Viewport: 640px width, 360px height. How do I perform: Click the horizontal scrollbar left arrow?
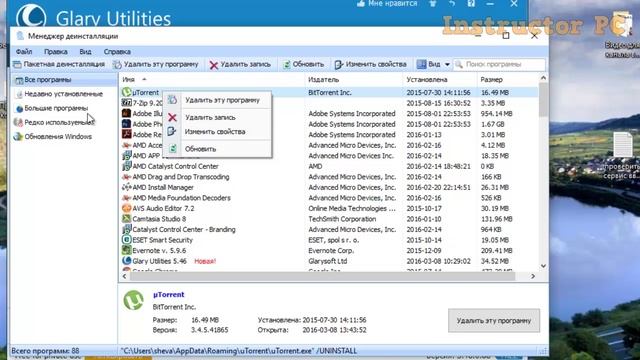point(124,276)
